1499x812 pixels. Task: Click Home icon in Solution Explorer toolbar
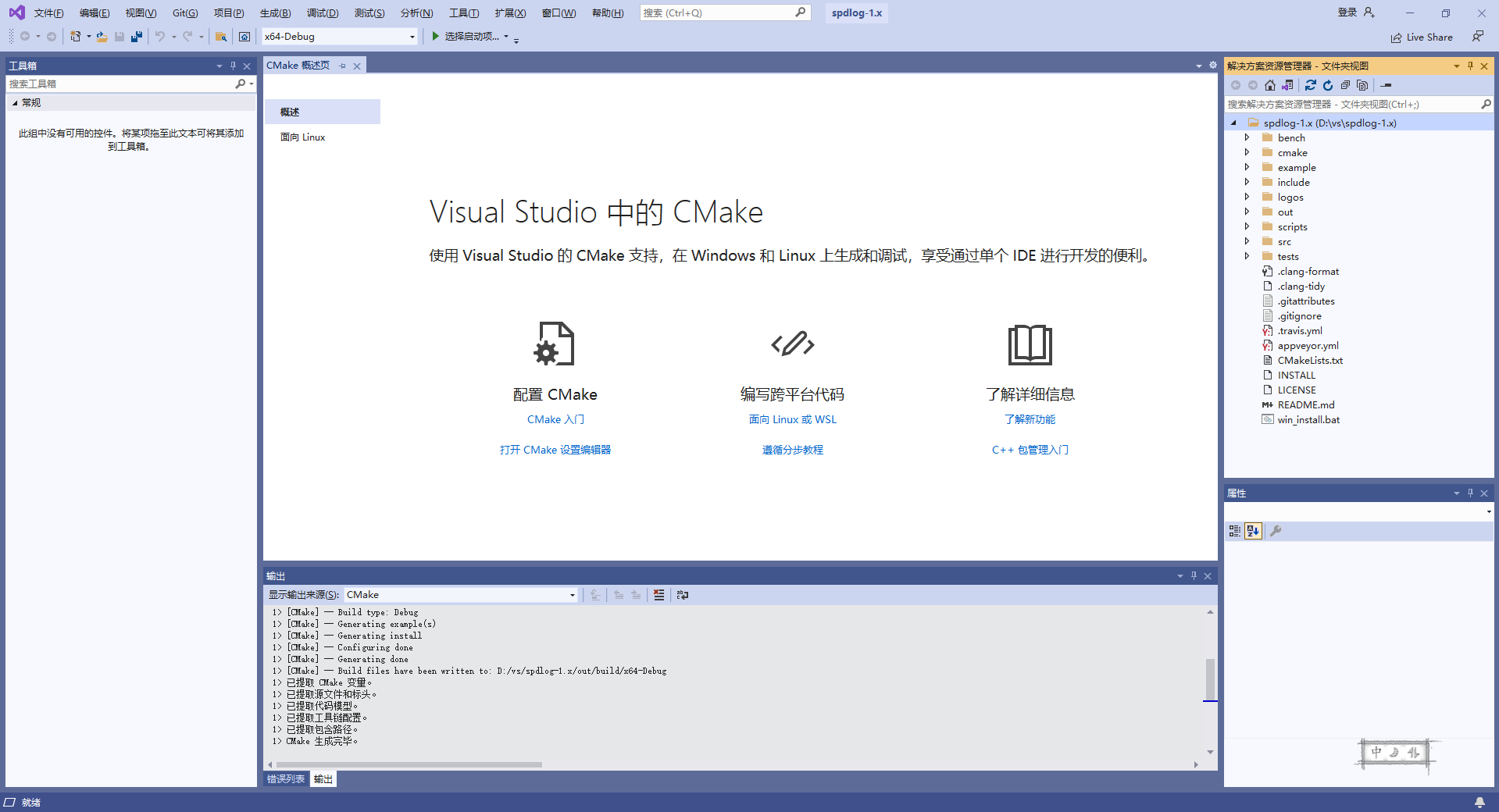click(x=1270, y=85)
